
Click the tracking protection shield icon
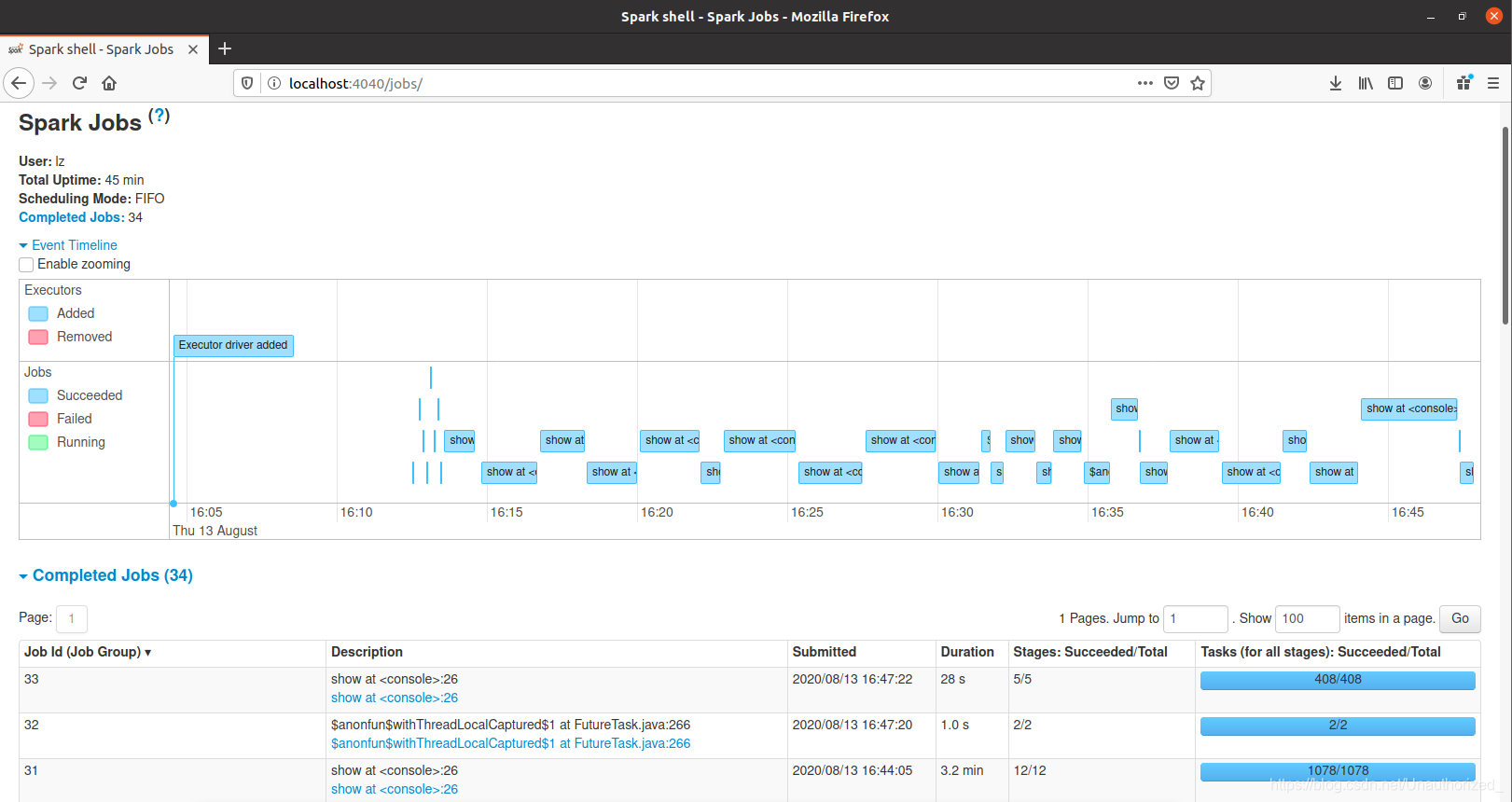(x=247, y=83)
